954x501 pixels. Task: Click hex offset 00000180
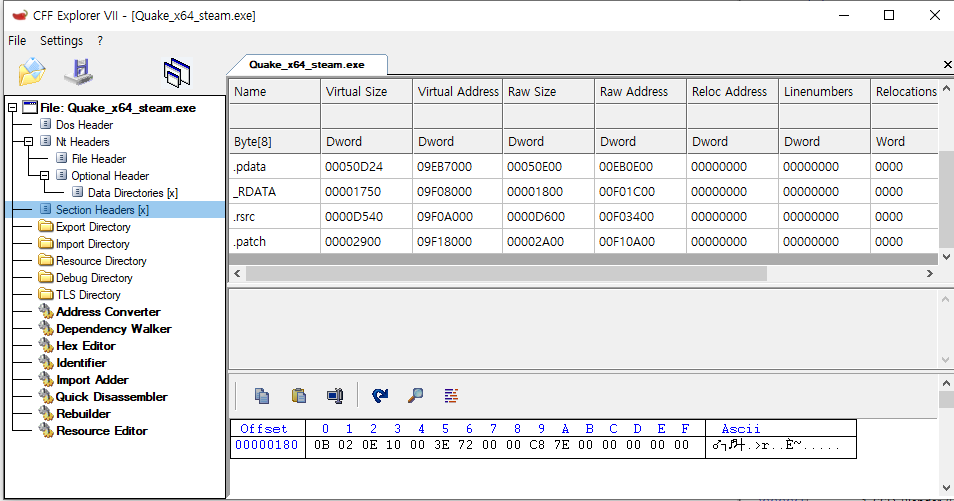(266, 445)
